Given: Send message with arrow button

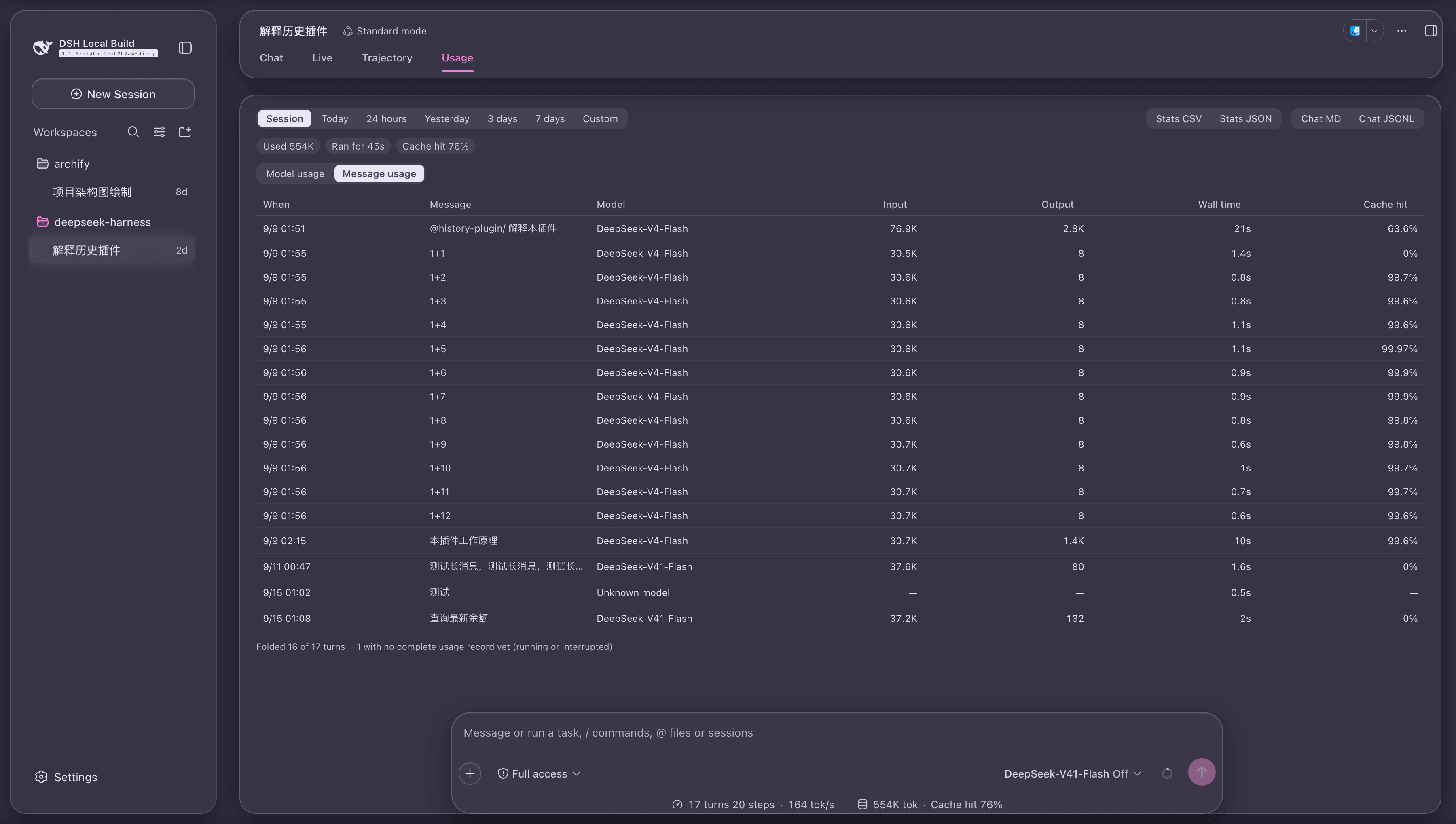Looking at the screenshot, I should [x=1201, y=772].
